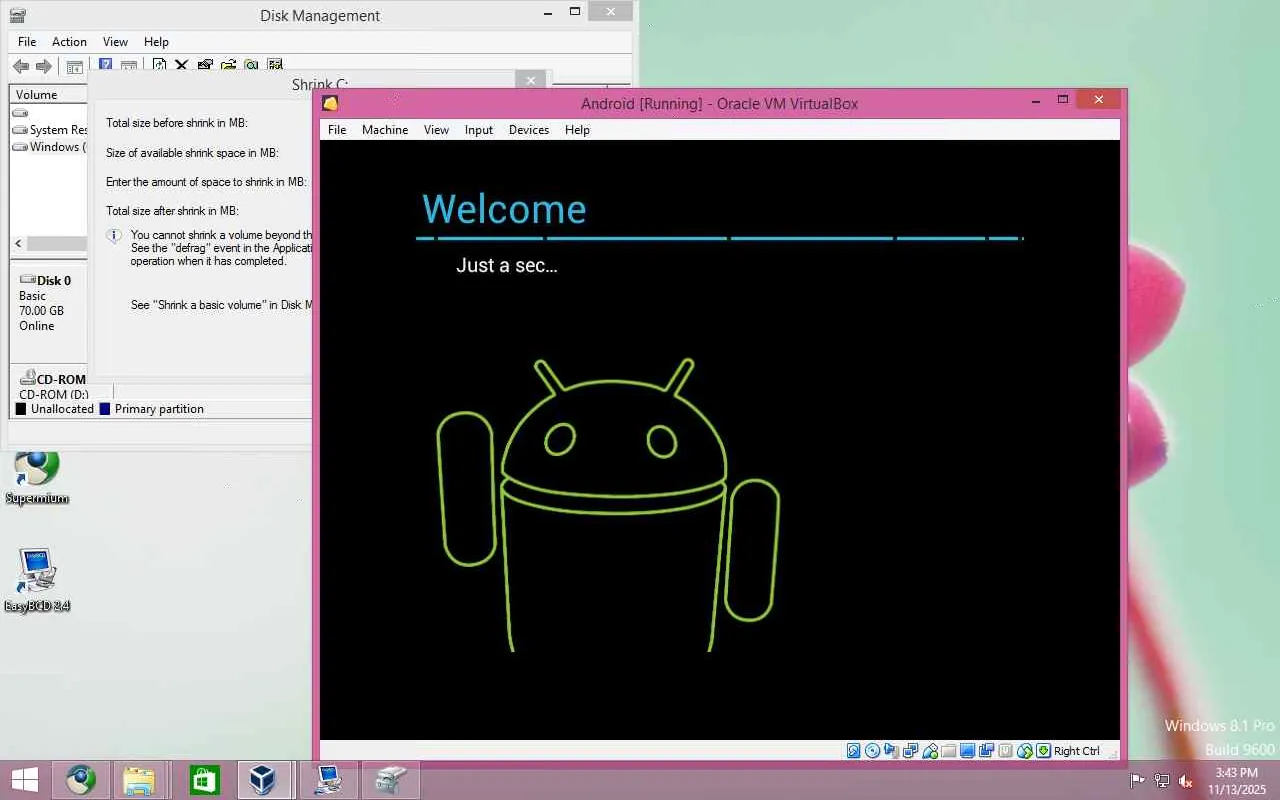The height and width of the screenshot is (800, 1280).
Task: Open the VirtualBox View menu
Action: tap(436, 130)
